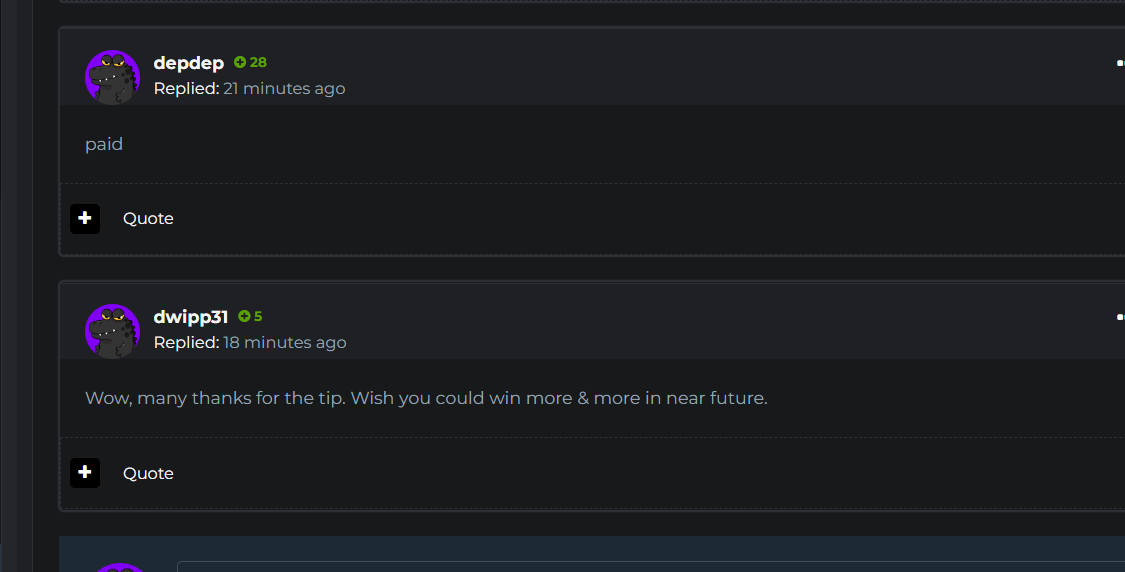
Task: Open post options menu on depdep's reply
Action: click(1119, 63)
